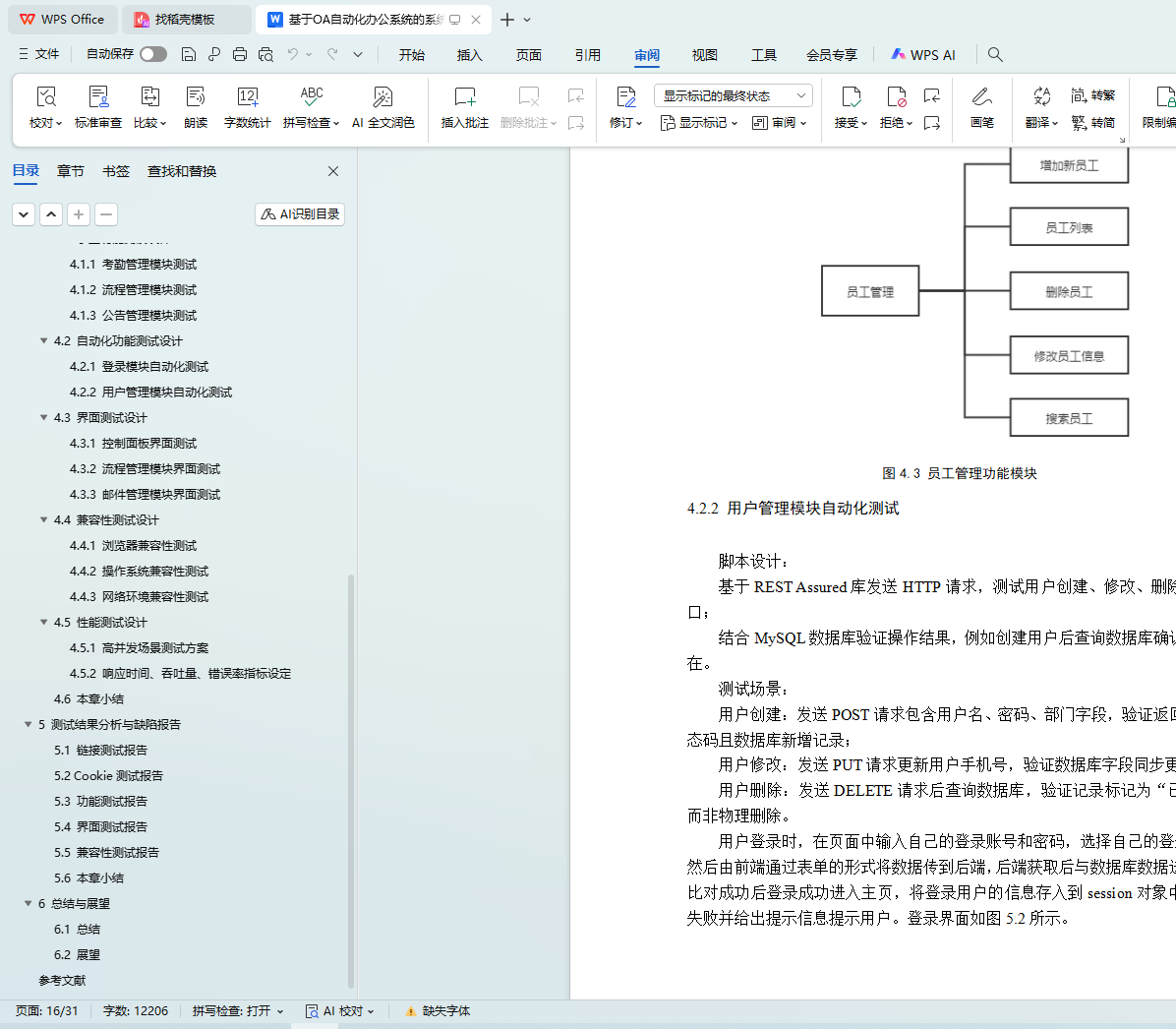Close the navigation pane with X
Image resolution: width=1176 pixels, height=1029 pixels.
click(x=333, y=171)
